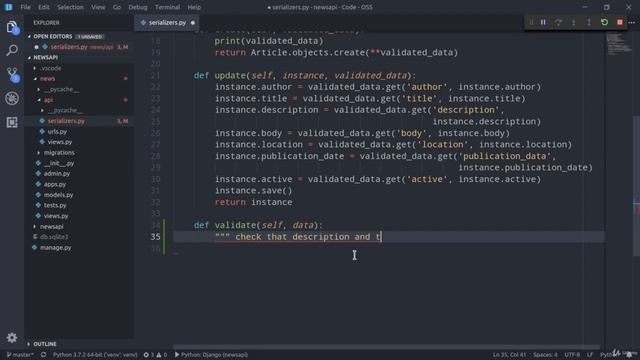
Task: Click the debug Step Over button
Action: (558, 22)
